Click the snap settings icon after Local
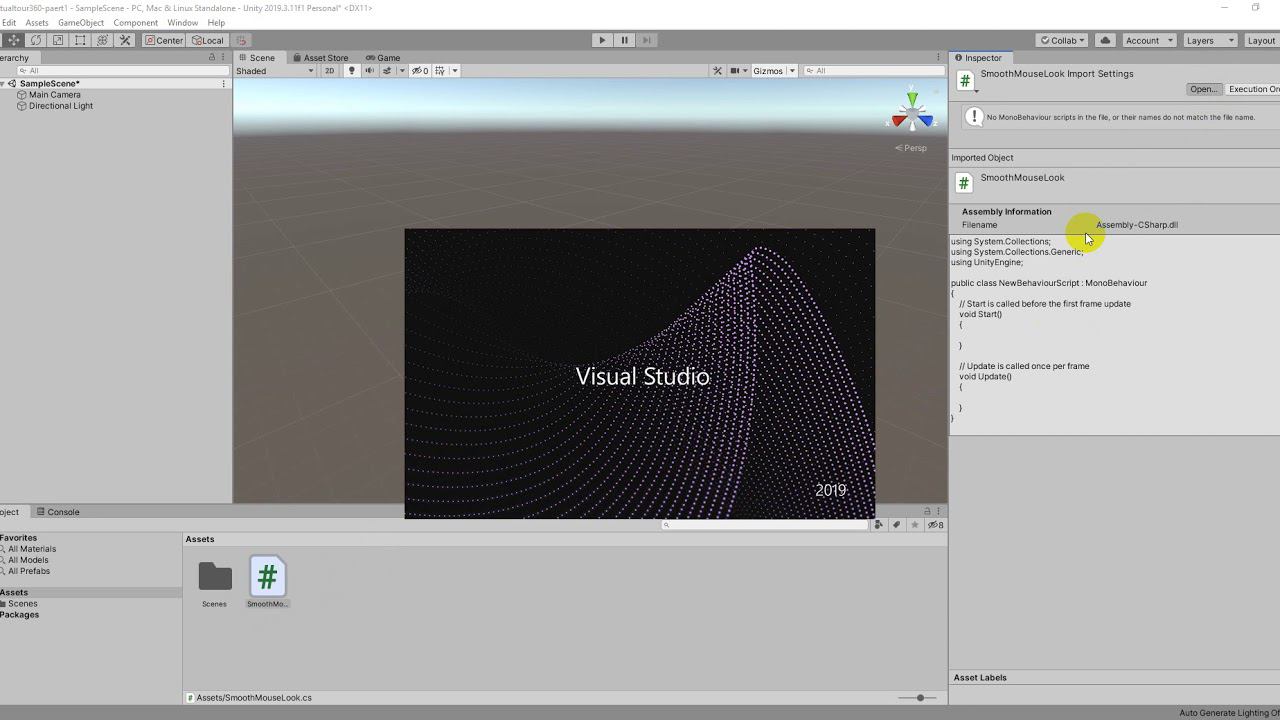The image size is (1280, 720). tap(241, 40)
